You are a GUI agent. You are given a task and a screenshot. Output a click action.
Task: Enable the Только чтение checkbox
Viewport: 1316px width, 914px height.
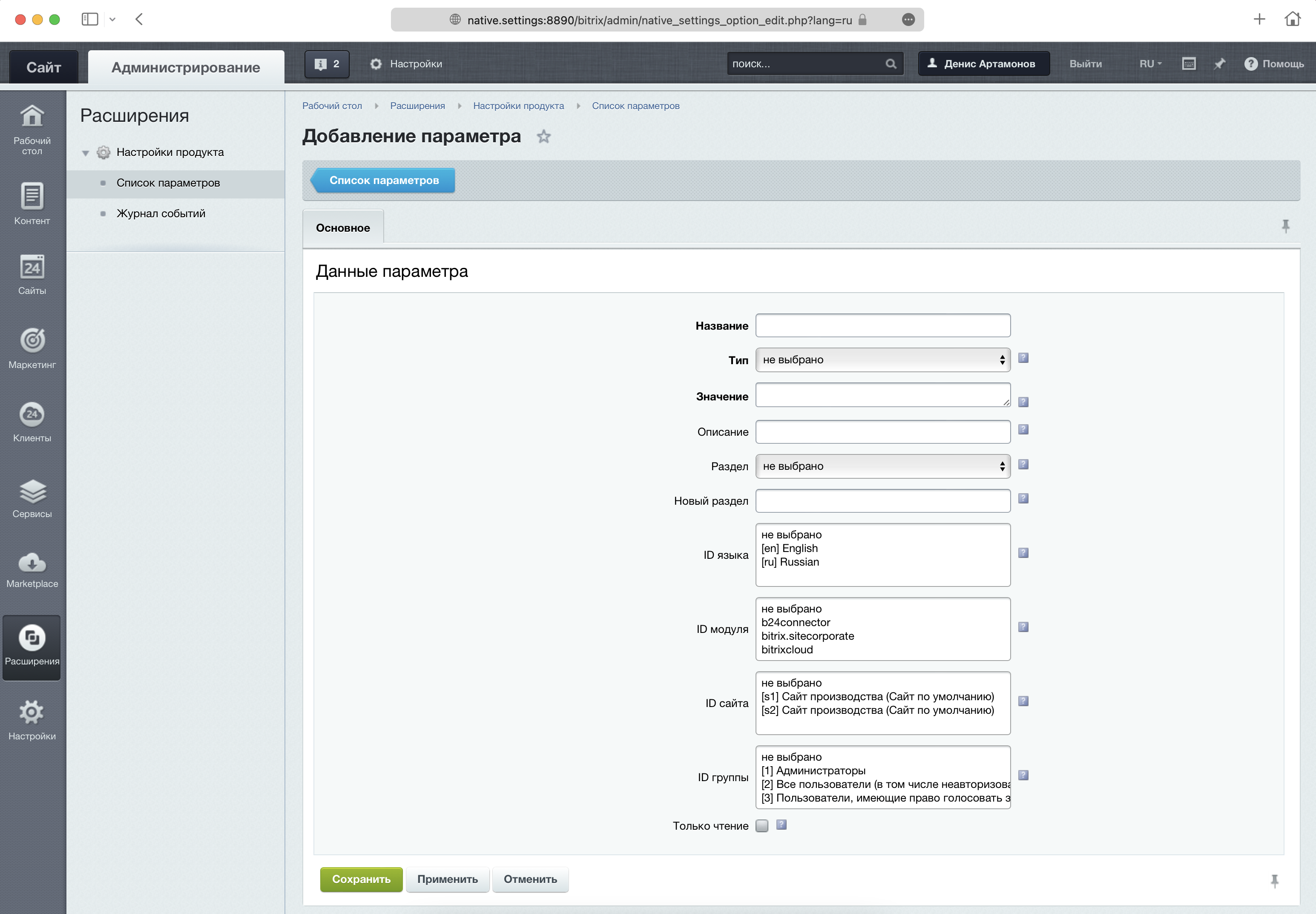(x=761, y=825)
